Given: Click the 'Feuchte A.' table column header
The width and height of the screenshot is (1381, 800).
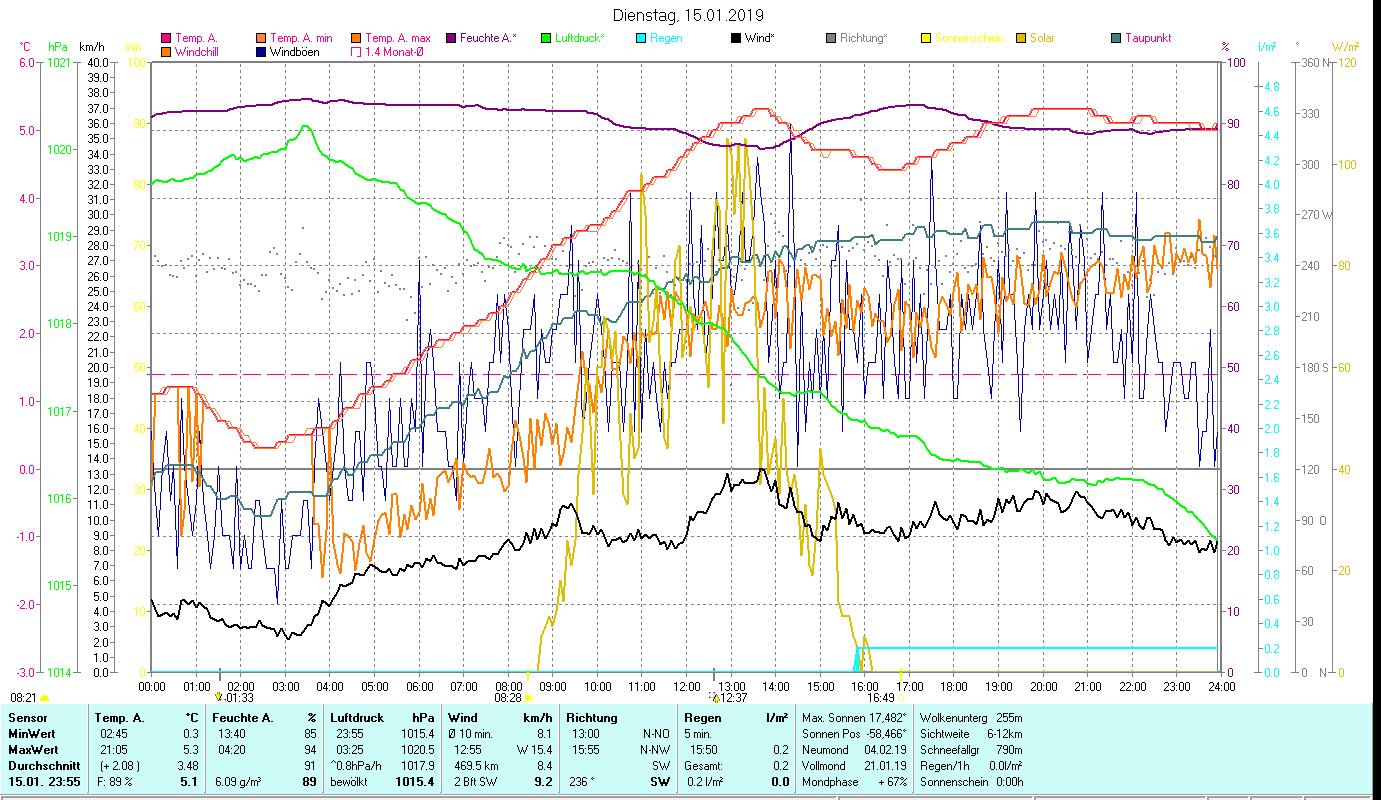Looking at the screenshot, I should (243, 718).
